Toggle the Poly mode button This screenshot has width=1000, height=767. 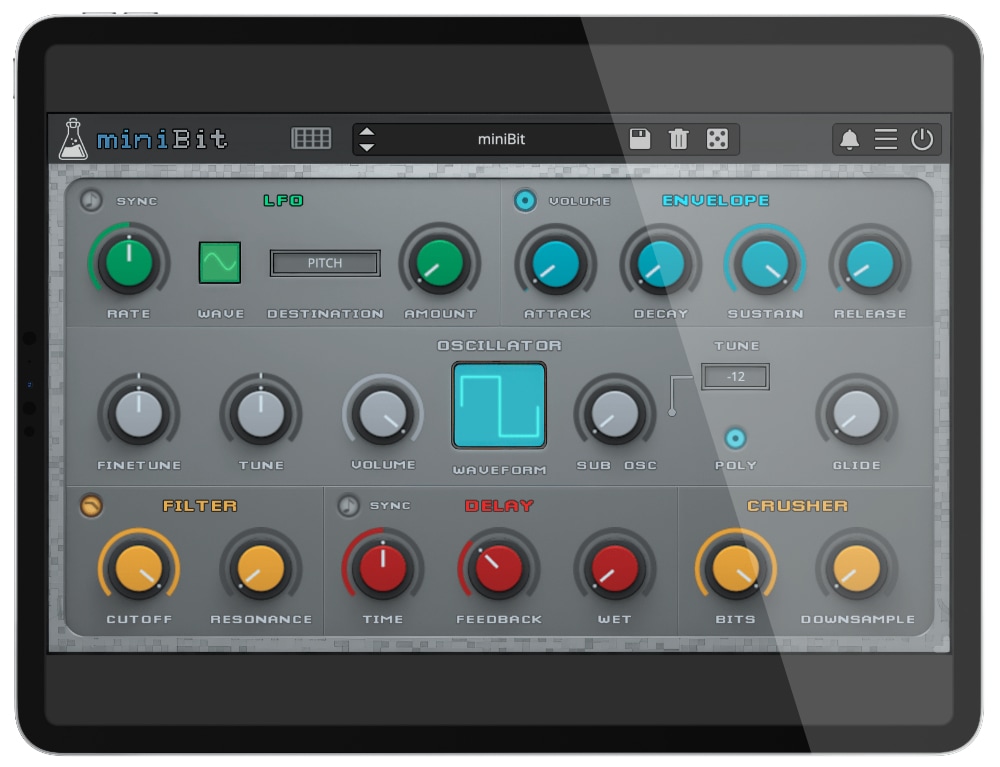[735, 439]
